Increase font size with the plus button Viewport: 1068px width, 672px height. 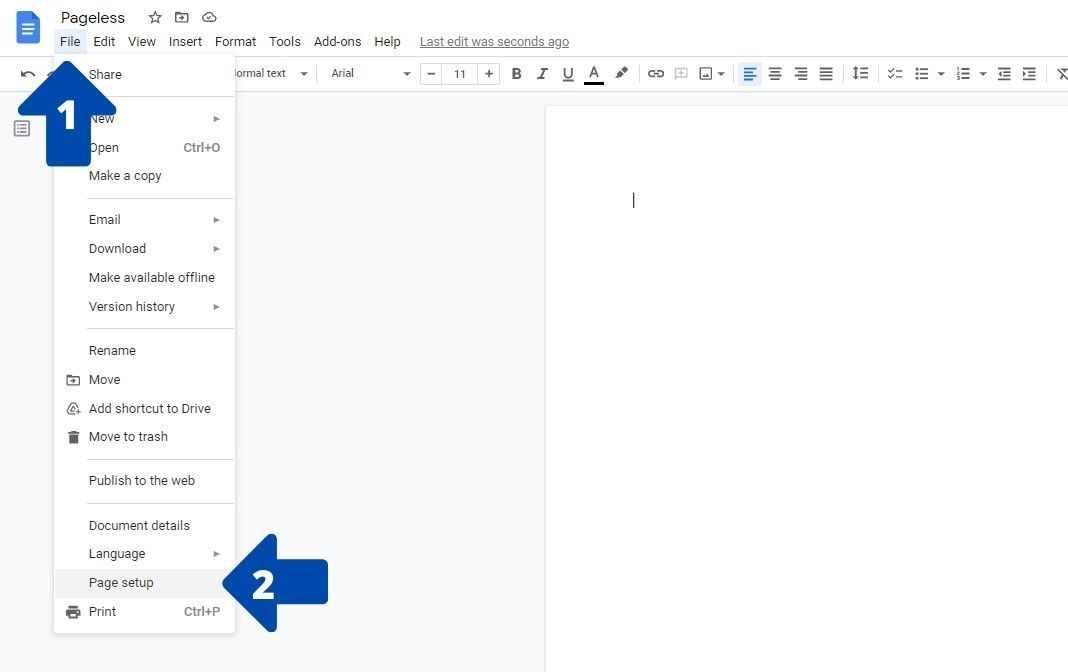[x=489, y=73]
